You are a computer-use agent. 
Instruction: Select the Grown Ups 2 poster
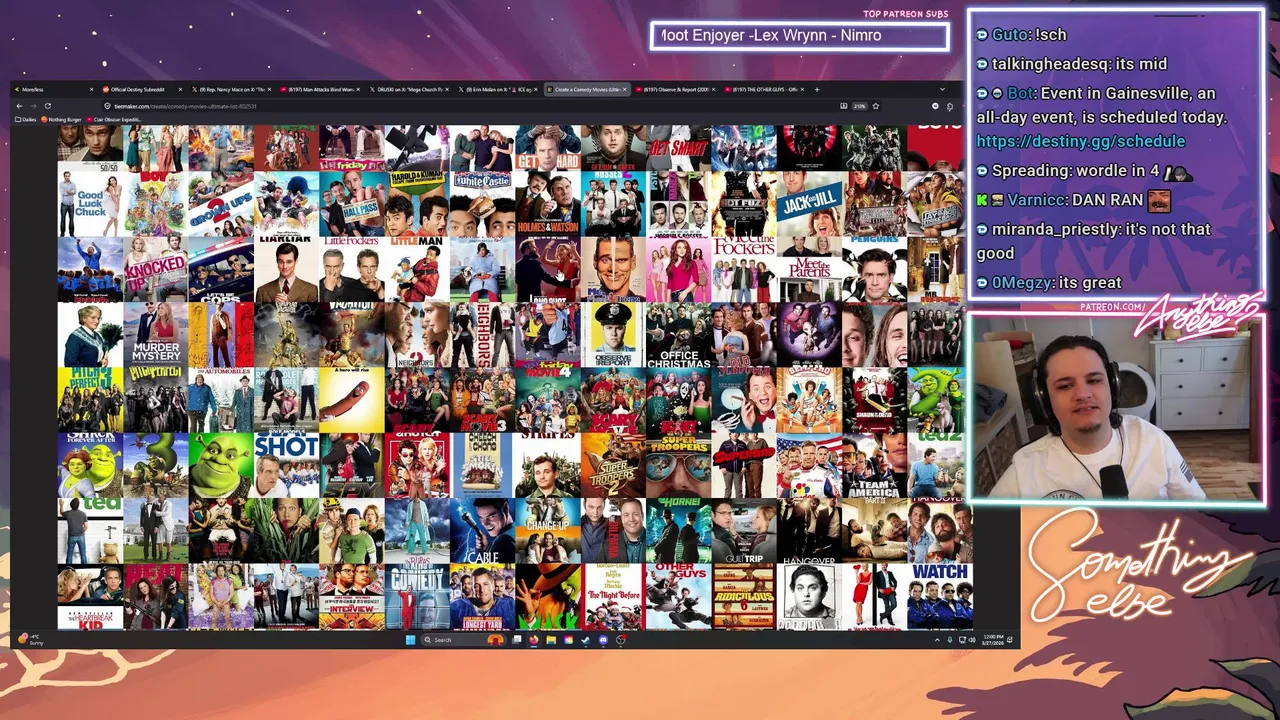(x=221, y=203)
